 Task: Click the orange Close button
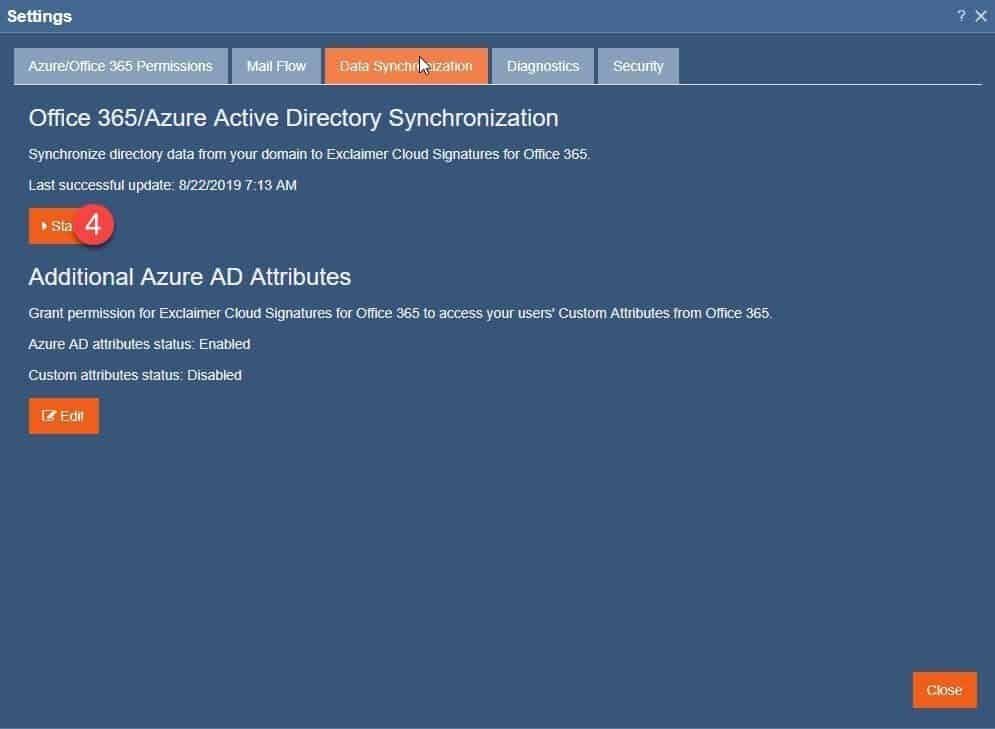(944, 690)
